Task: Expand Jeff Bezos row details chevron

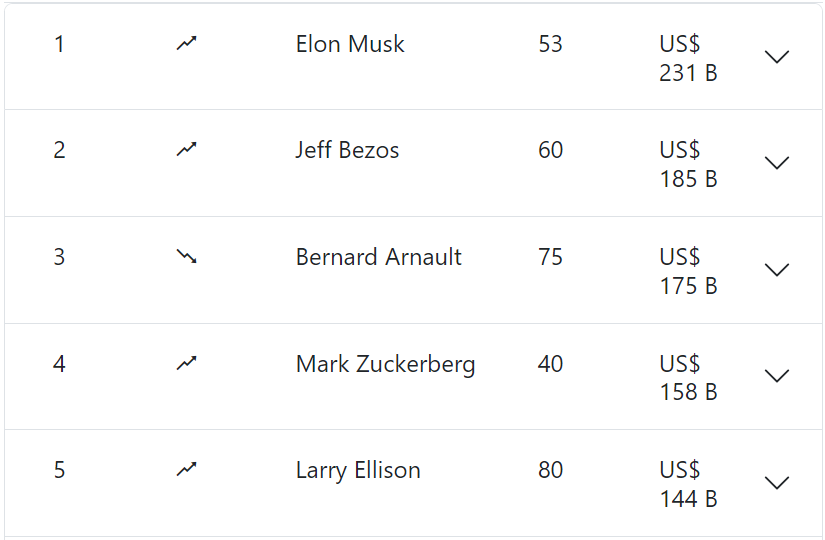Action: [777, 163]
